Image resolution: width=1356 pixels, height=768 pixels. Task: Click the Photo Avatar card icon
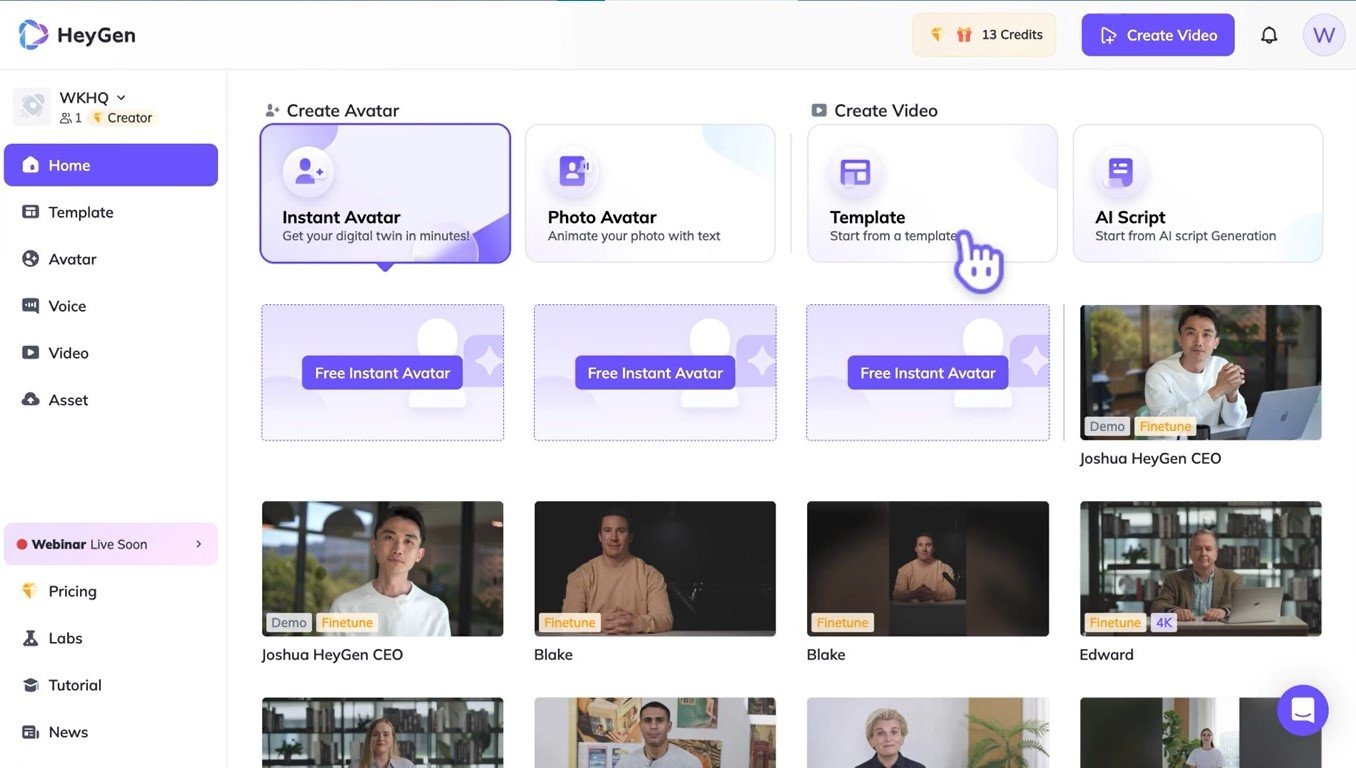pos(573,172)
